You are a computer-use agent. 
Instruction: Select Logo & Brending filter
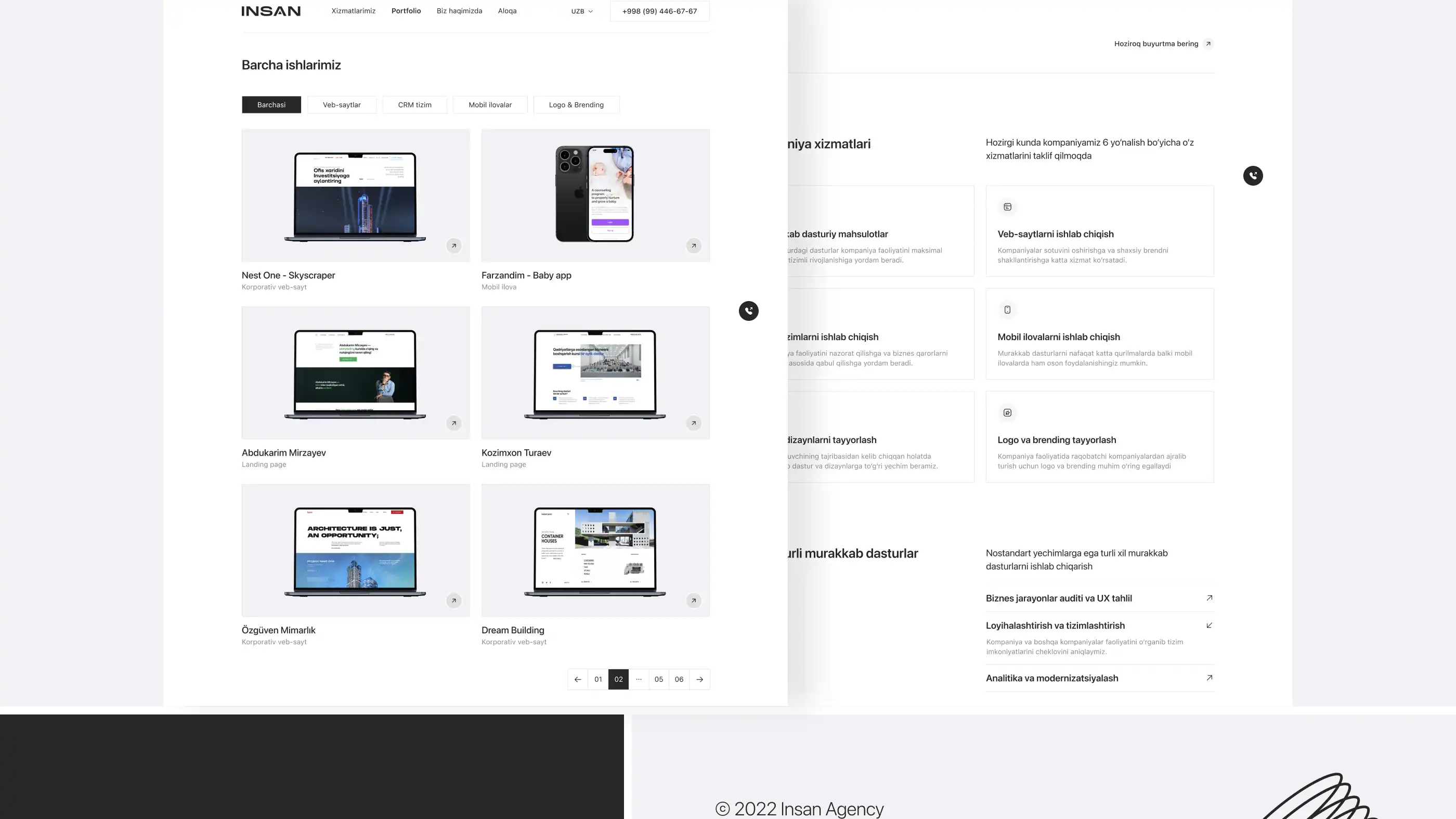pyautogui.click(x=576, y=105)
